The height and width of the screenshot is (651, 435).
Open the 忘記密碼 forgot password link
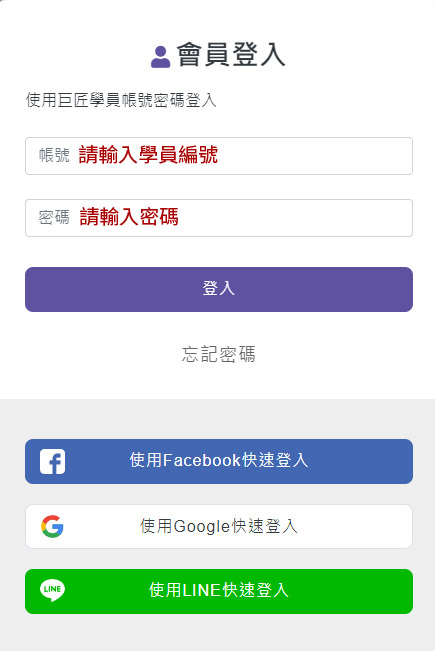point(219,354)
